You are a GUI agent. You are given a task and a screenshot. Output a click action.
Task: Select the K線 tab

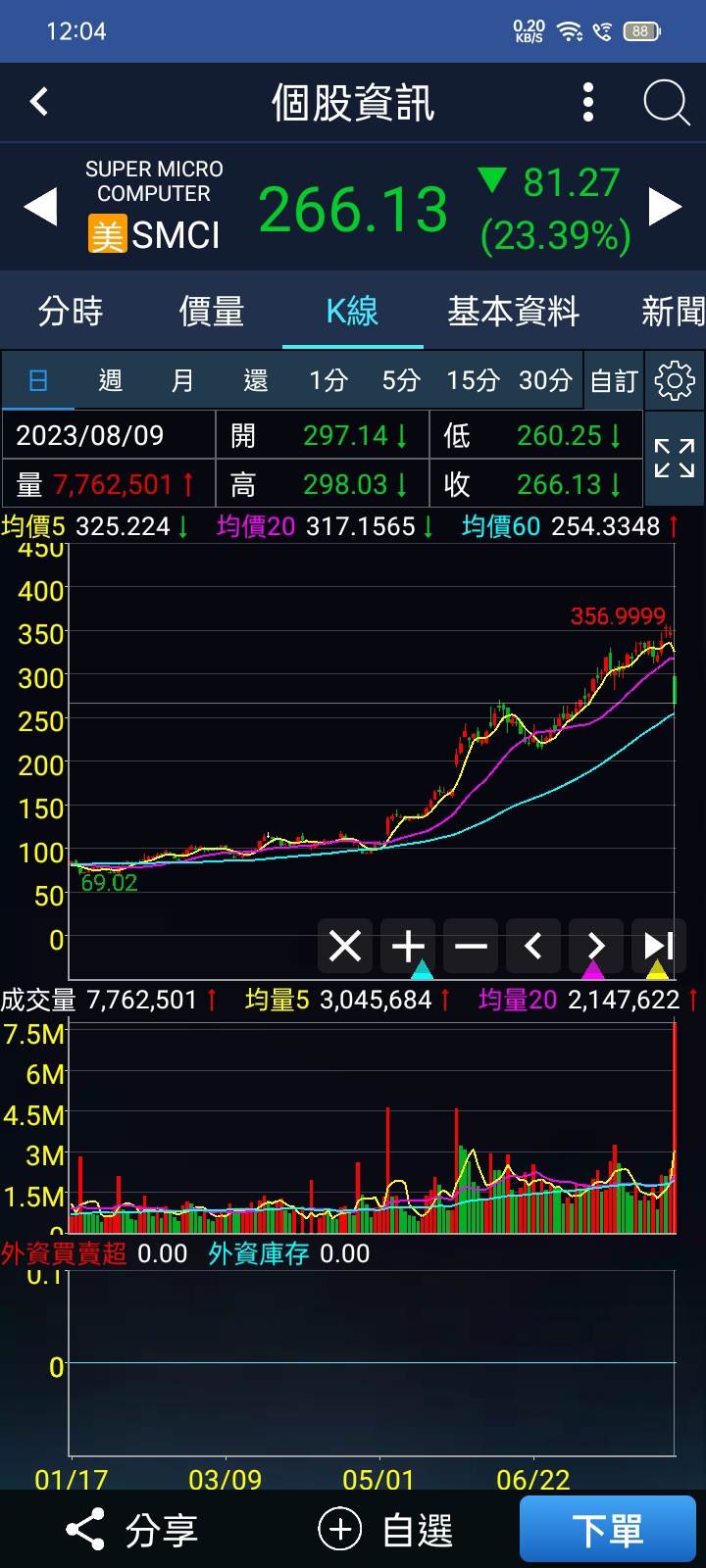tap(353, 312)
